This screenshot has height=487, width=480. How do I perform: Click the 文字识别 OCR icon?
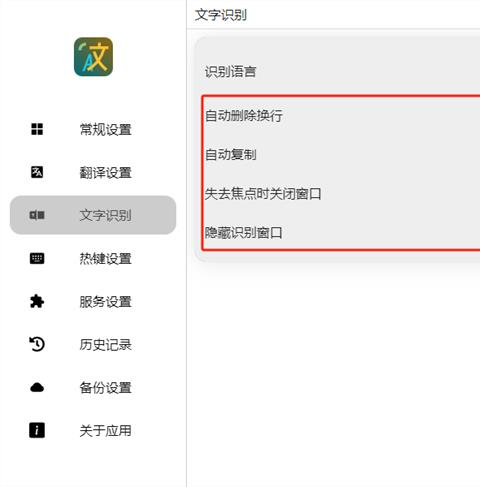[x=37, y=215]
